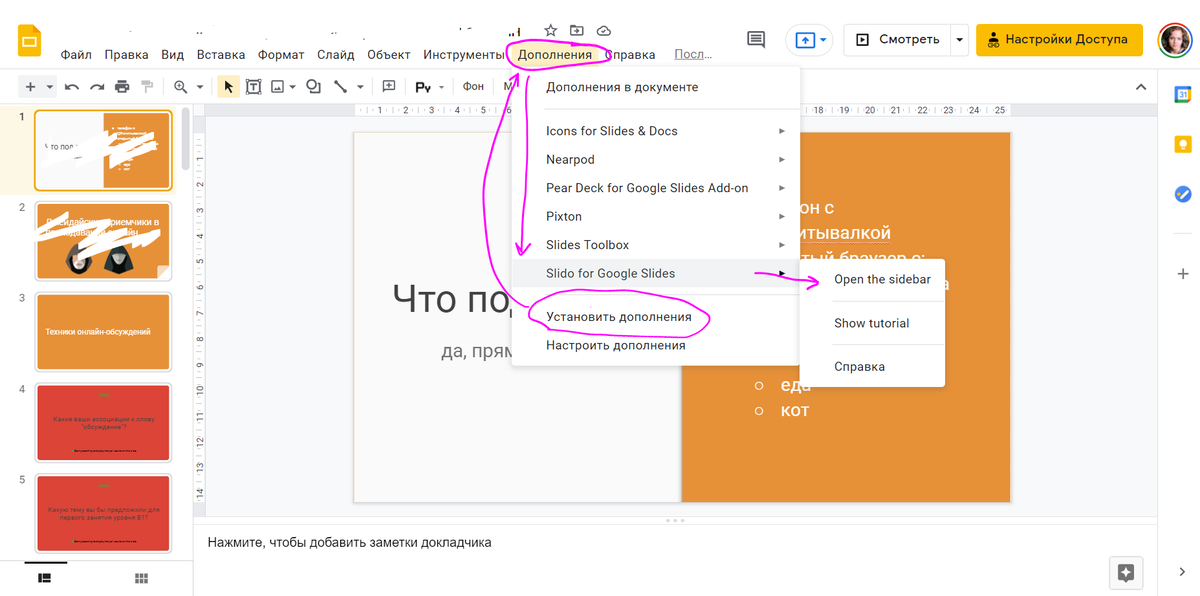Open the Вставка menu
The width and height of the screenshot is (1200, 596).
pyautogui.click(x=221, y=55)
